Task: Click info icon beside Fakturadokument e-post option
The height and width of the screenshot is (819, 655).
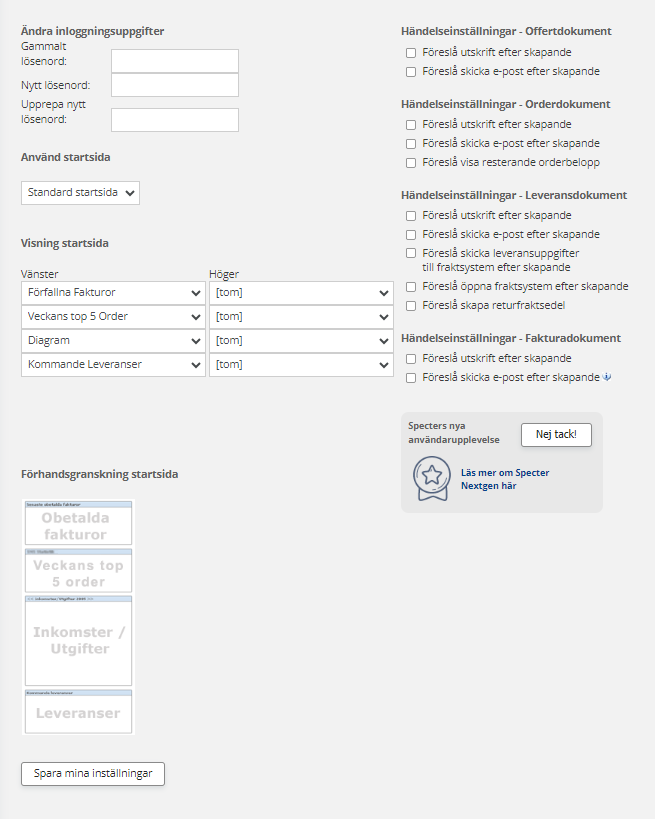Action: (x=606, y=378)
